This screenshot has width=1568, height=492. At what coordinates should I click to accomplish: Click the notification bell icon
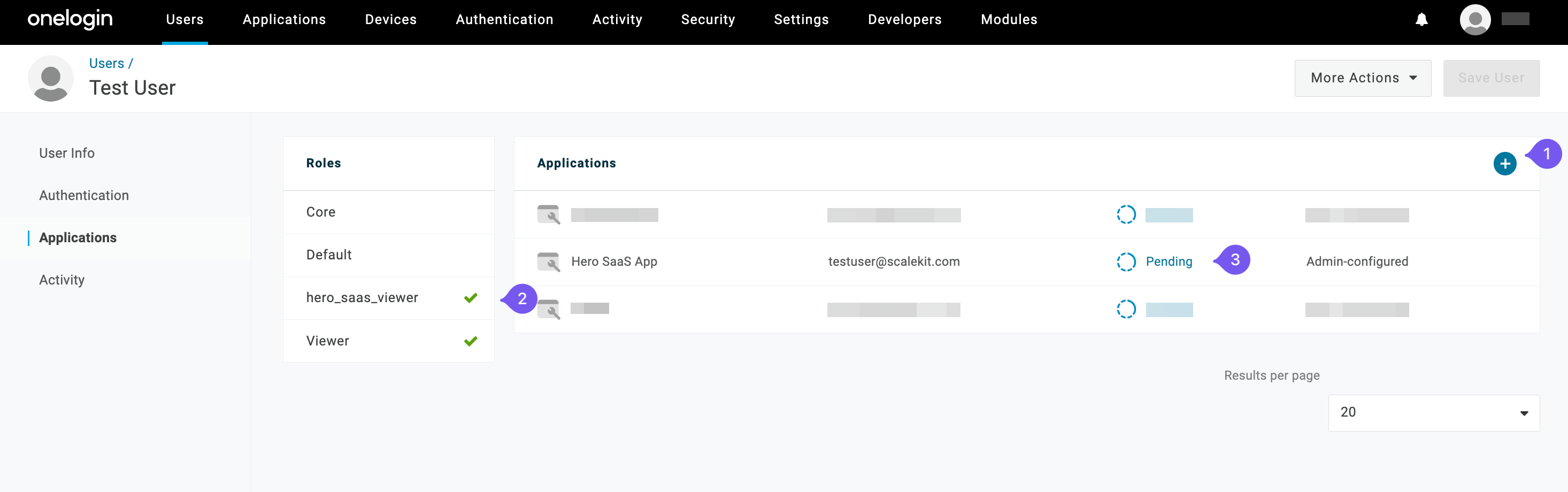click(1421, 19)
